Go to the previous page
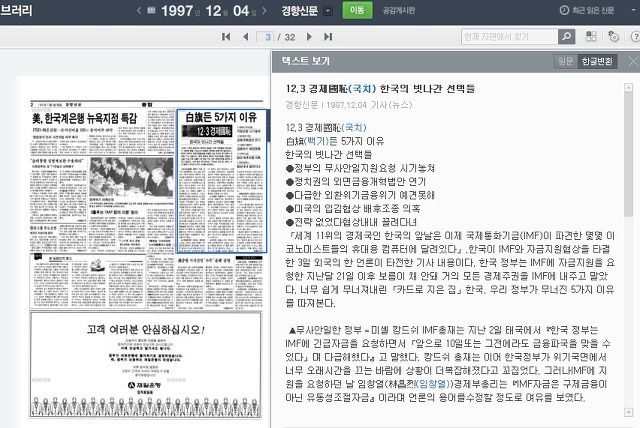 245,37
